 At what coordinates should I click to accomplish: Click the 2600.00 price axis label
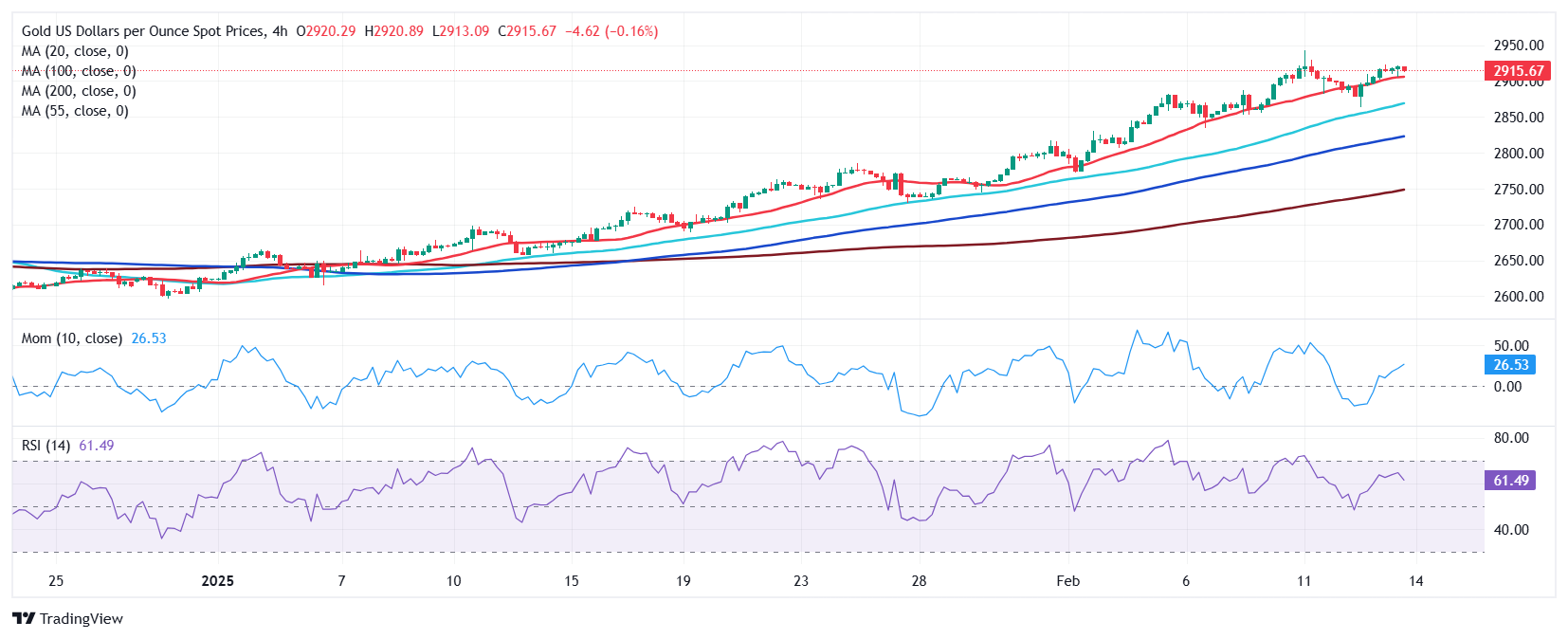pos(1519,297)
